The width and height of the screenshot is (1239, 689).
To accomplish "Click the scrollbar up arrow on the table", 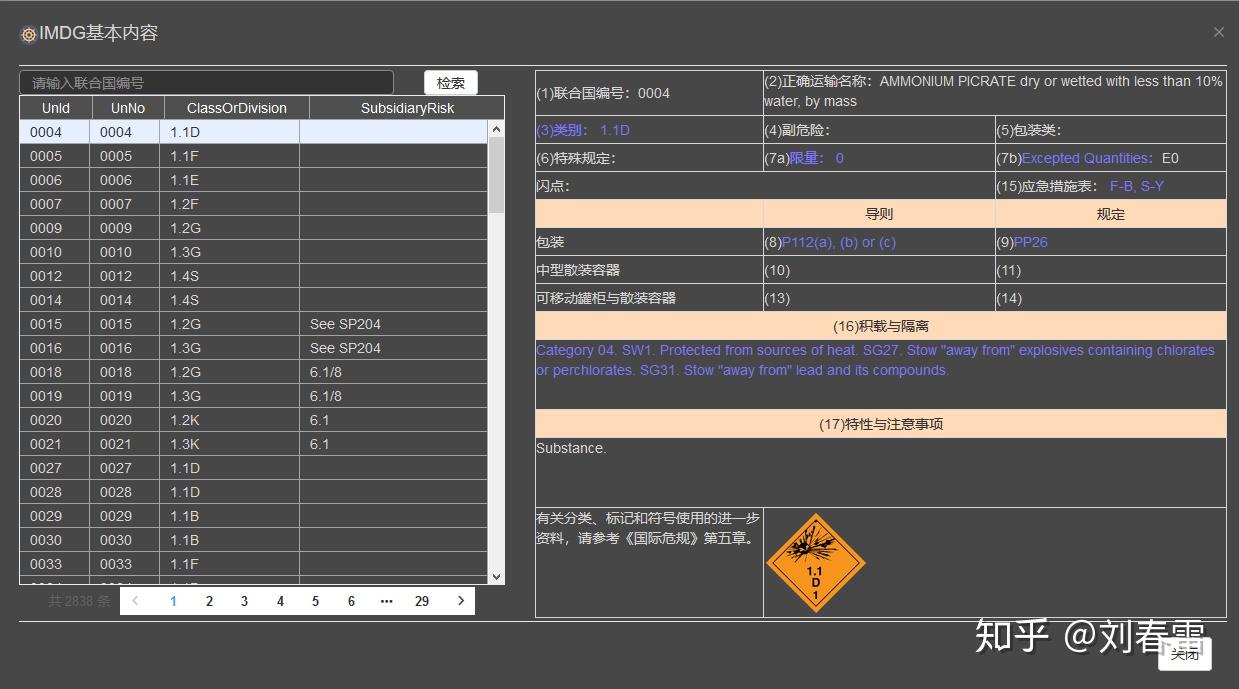I will tap(496, 127).
